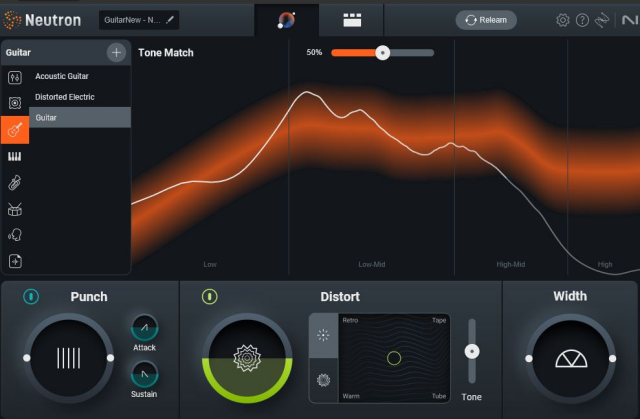Select the Acoustic Guitar target
This screenshot has width=640, height=419.
pyautogui.click(x=80, y=76)
